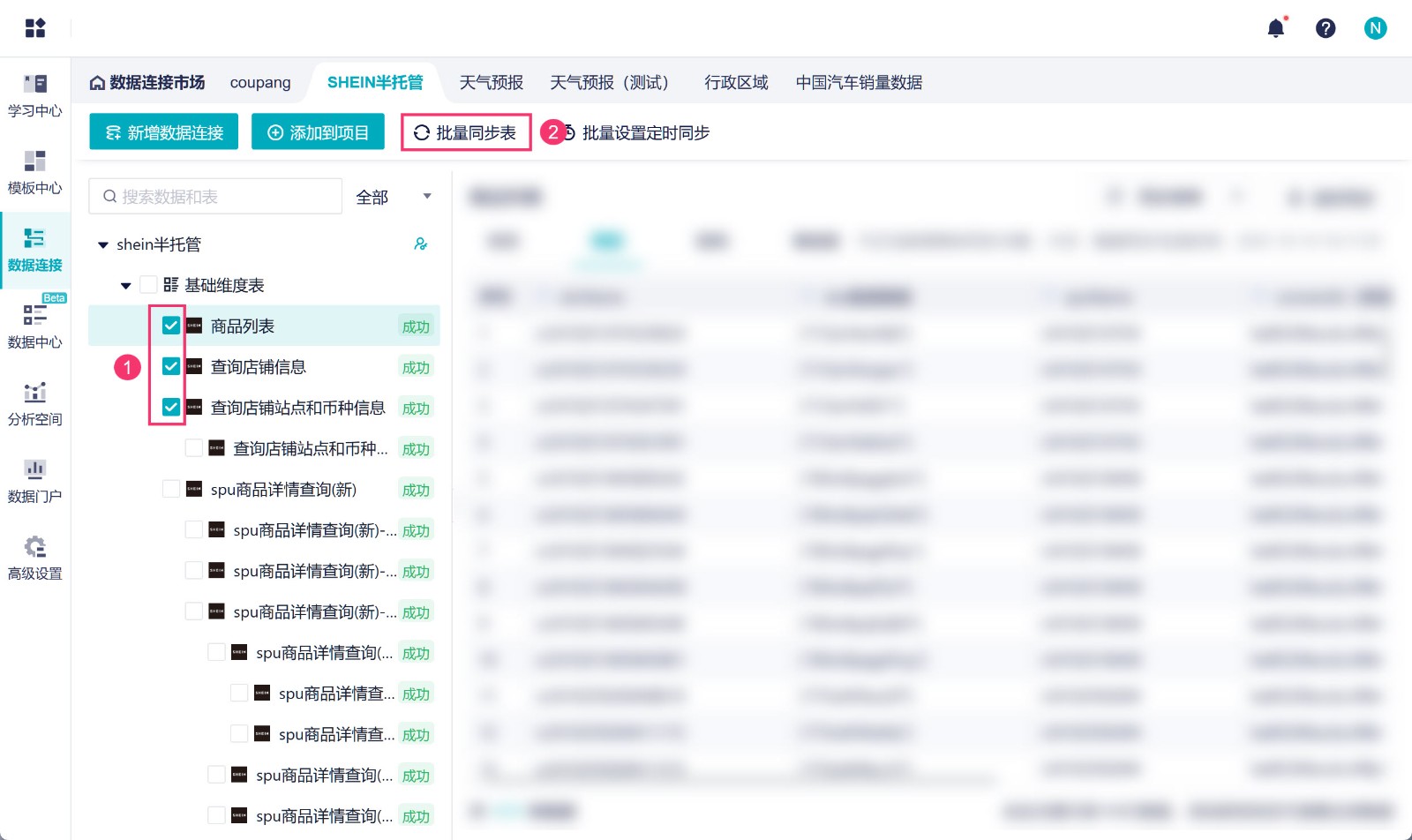The width and height of the screenshot is (1412, 840).
Task: Open the 全部 filter dropdown
Action: 394,197
